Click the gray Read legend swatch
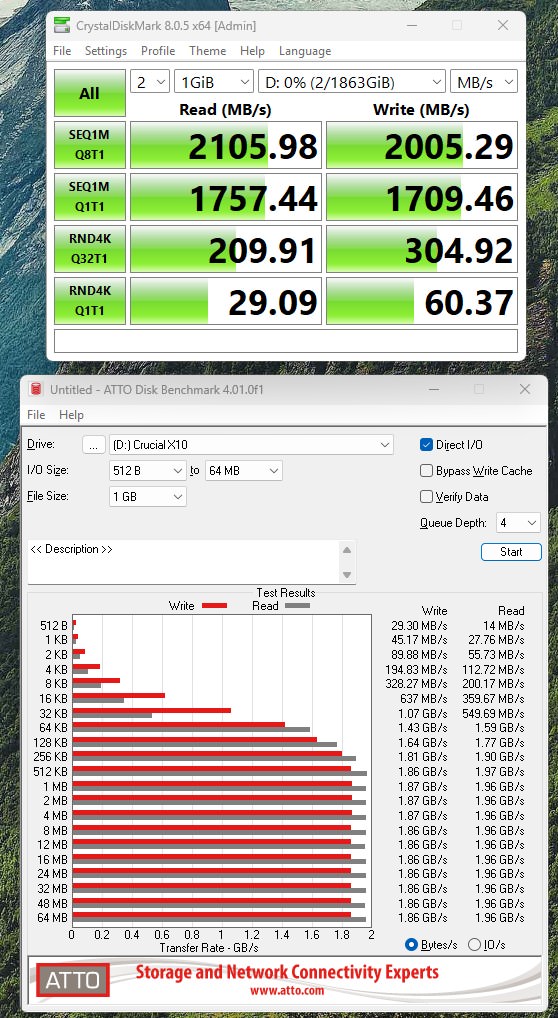Screen dimensions: 558x1018 [x=298, y=606]
